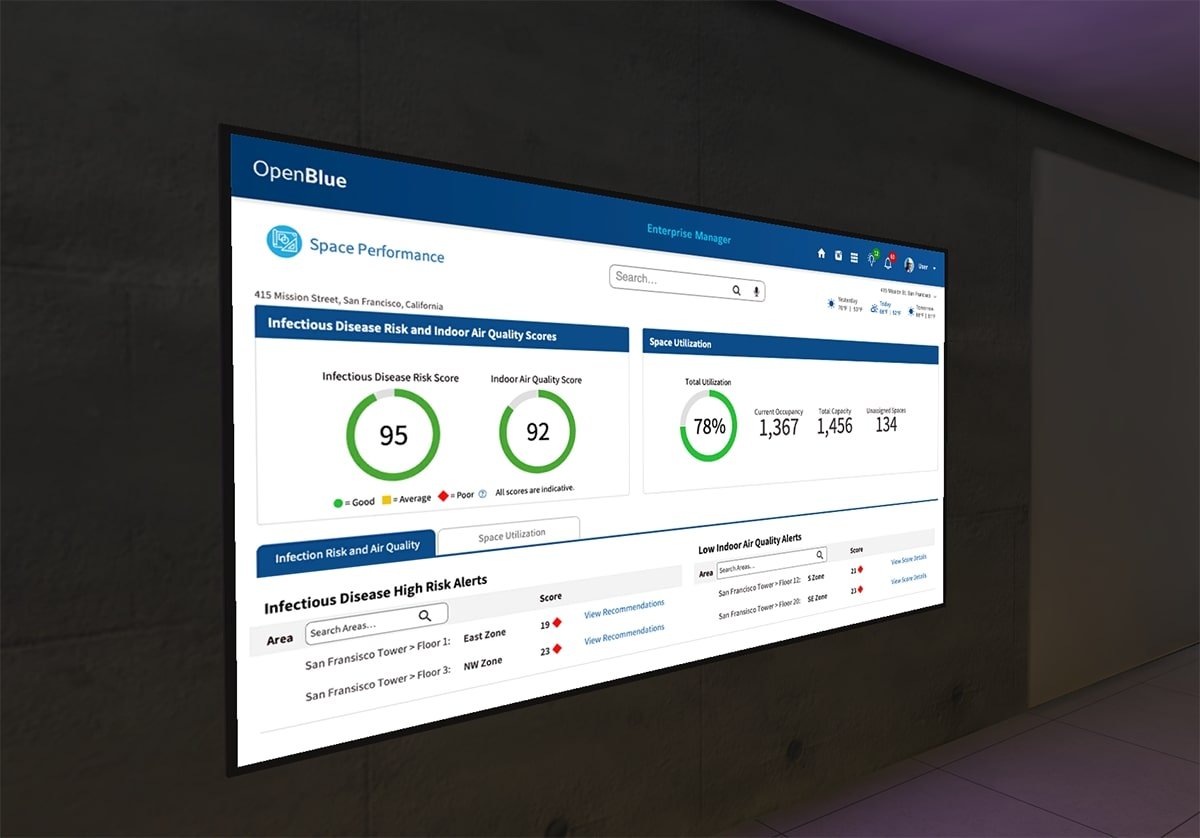The image size is (1200, 838).
Task: Click Today's cloudy weather icon
Action: click(x=874, y=309)
